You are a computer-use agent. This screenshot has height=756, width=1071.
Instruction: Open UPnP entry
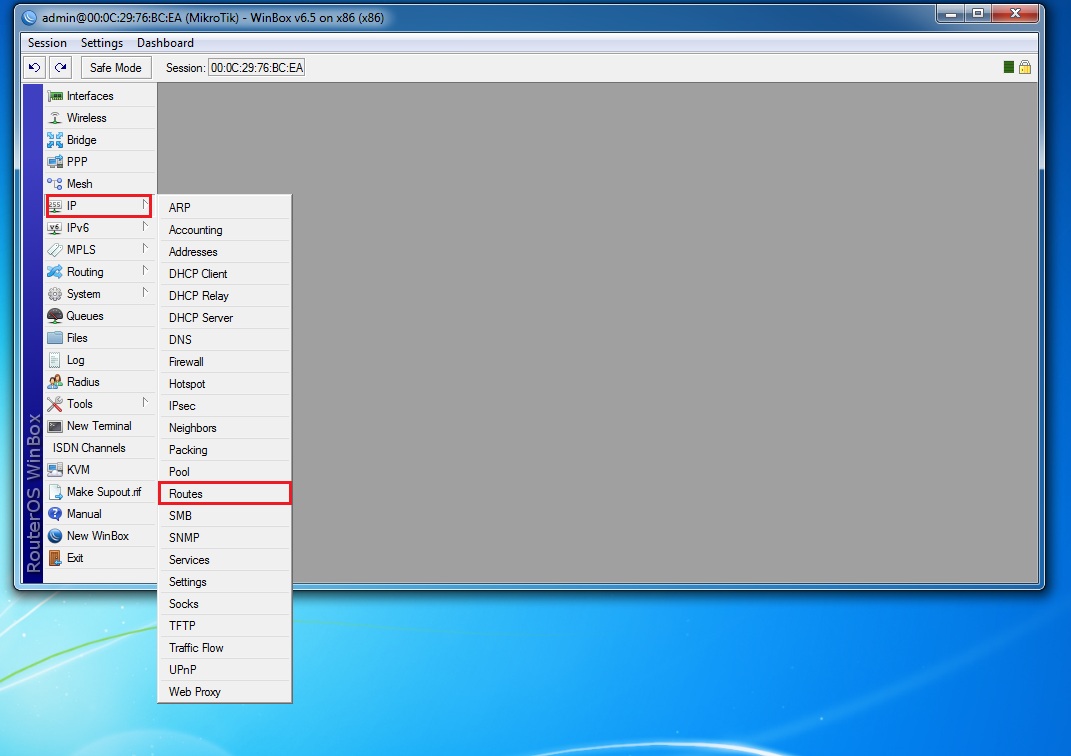(225, 670)
